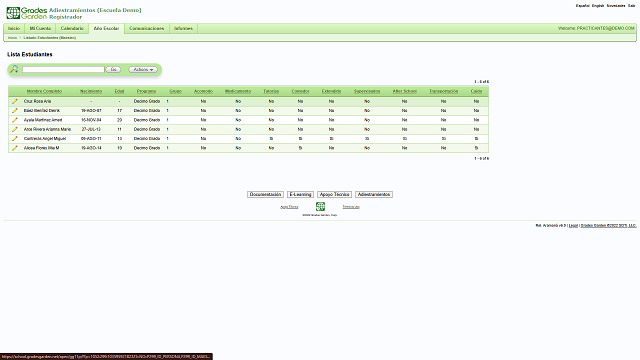Image resolution: width=640 pixels, height=360 pixels.
Task: Switch language to Español
Action: pyautogui.click(x=582, y=6)
